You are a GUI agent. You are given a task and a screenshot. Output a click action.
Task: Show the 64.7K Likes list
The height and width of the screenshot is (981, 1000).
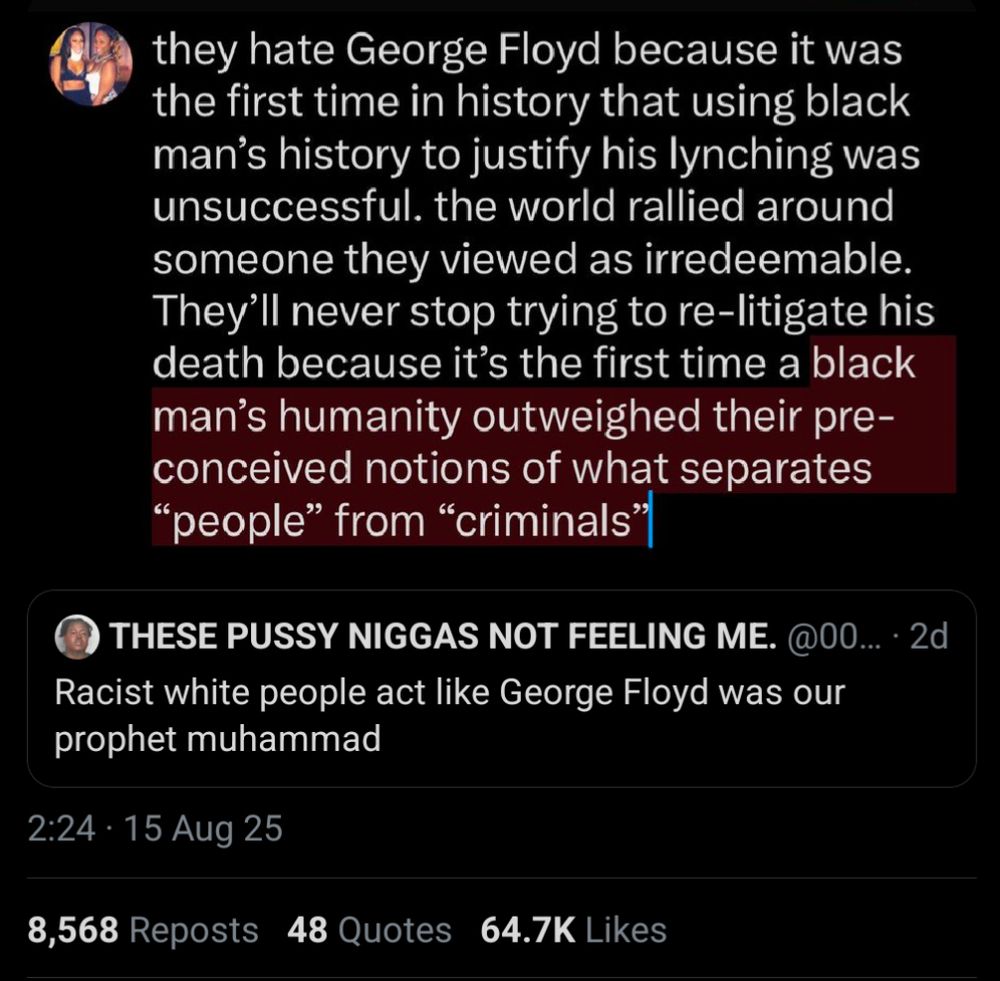tap(573, 930)
